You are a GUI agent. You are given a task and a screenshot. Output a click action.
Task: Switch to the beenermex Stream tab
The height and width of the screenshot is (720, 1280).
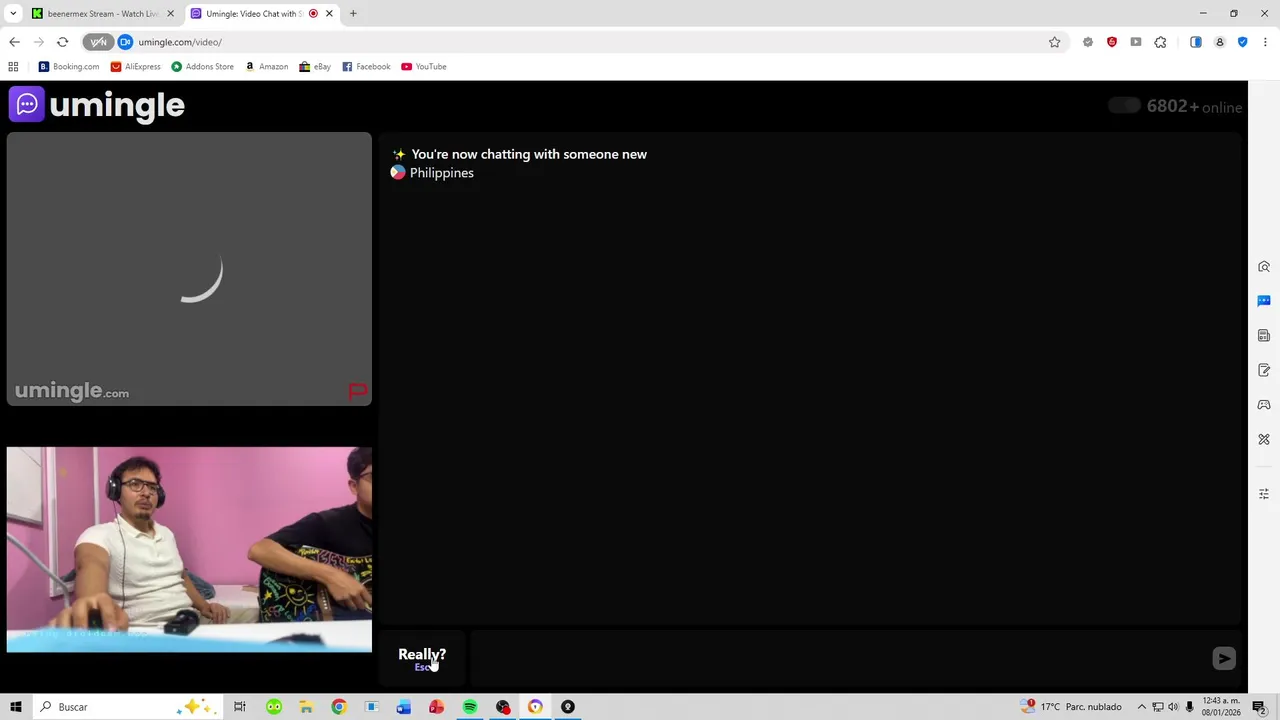[102, 14]
